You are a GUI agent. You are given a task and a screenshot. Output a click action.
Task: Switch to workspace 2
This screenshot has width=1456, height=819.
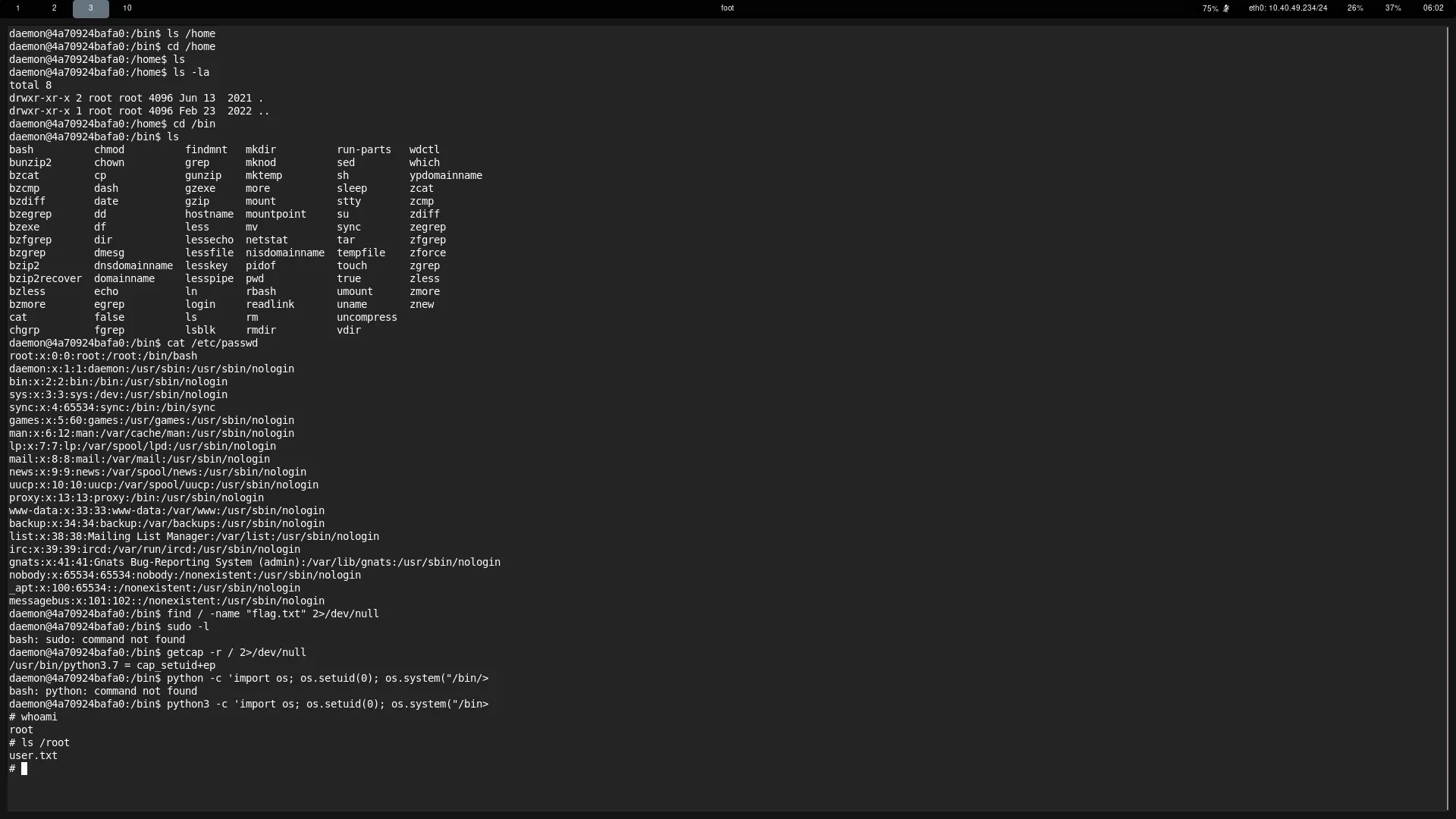[54, 8]
